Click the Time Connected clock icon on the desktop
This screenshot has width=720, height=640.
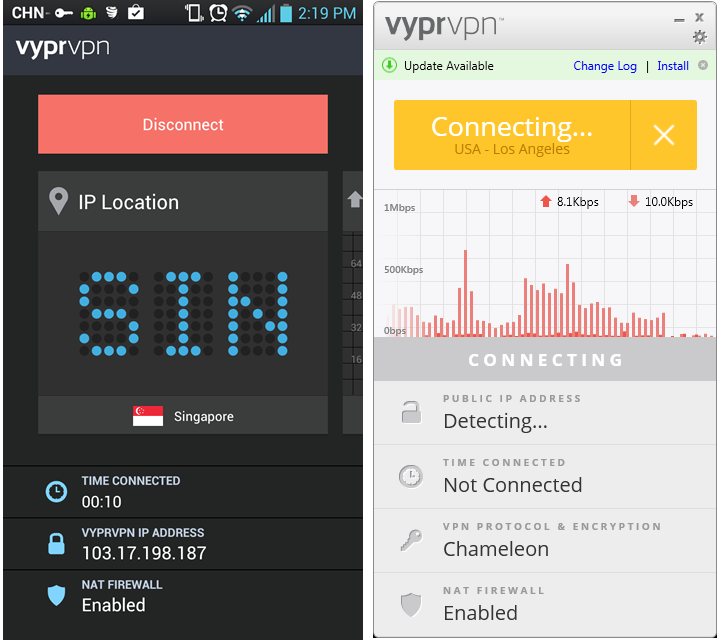(411, 476)
